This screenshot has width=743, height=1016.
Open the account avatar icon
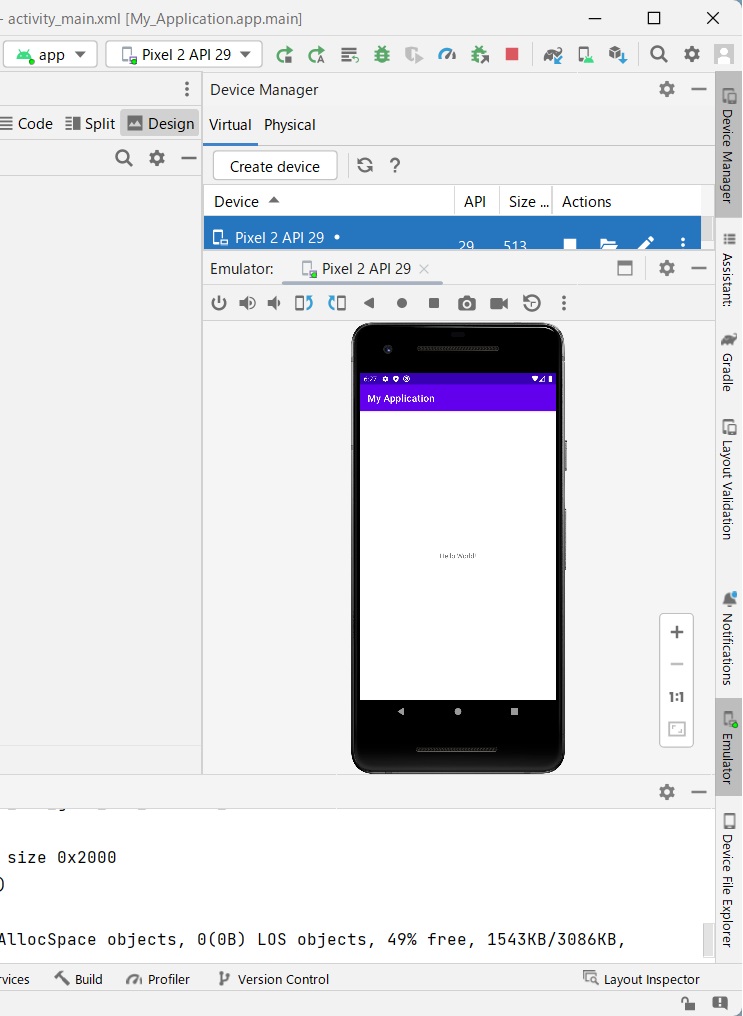click(723, 54)
